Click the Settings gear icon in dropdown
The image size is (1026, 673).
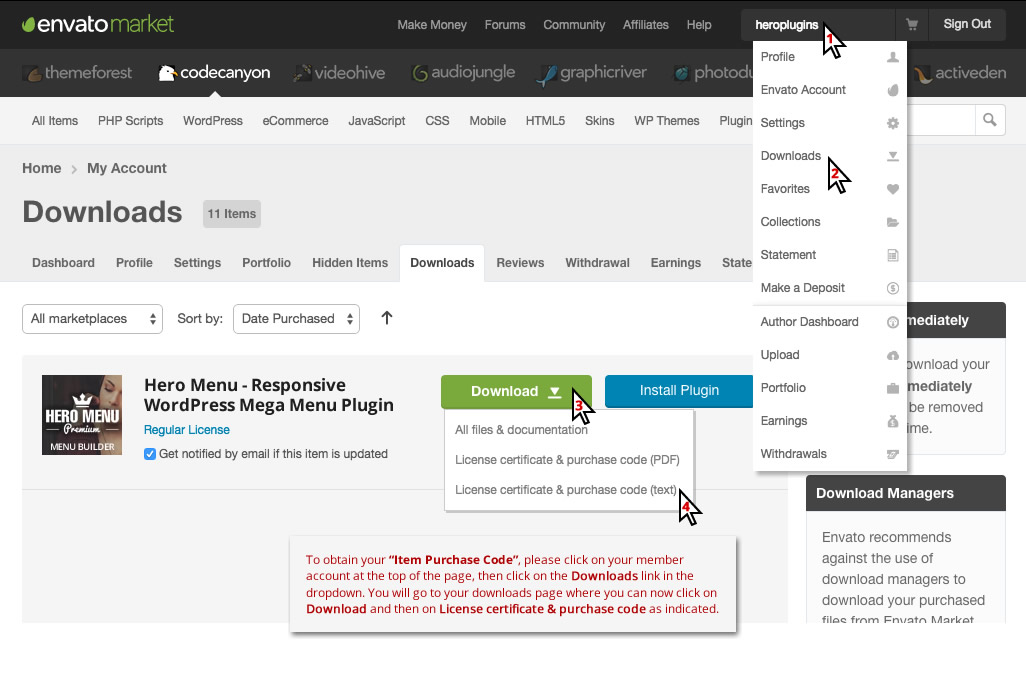[893, 123]
